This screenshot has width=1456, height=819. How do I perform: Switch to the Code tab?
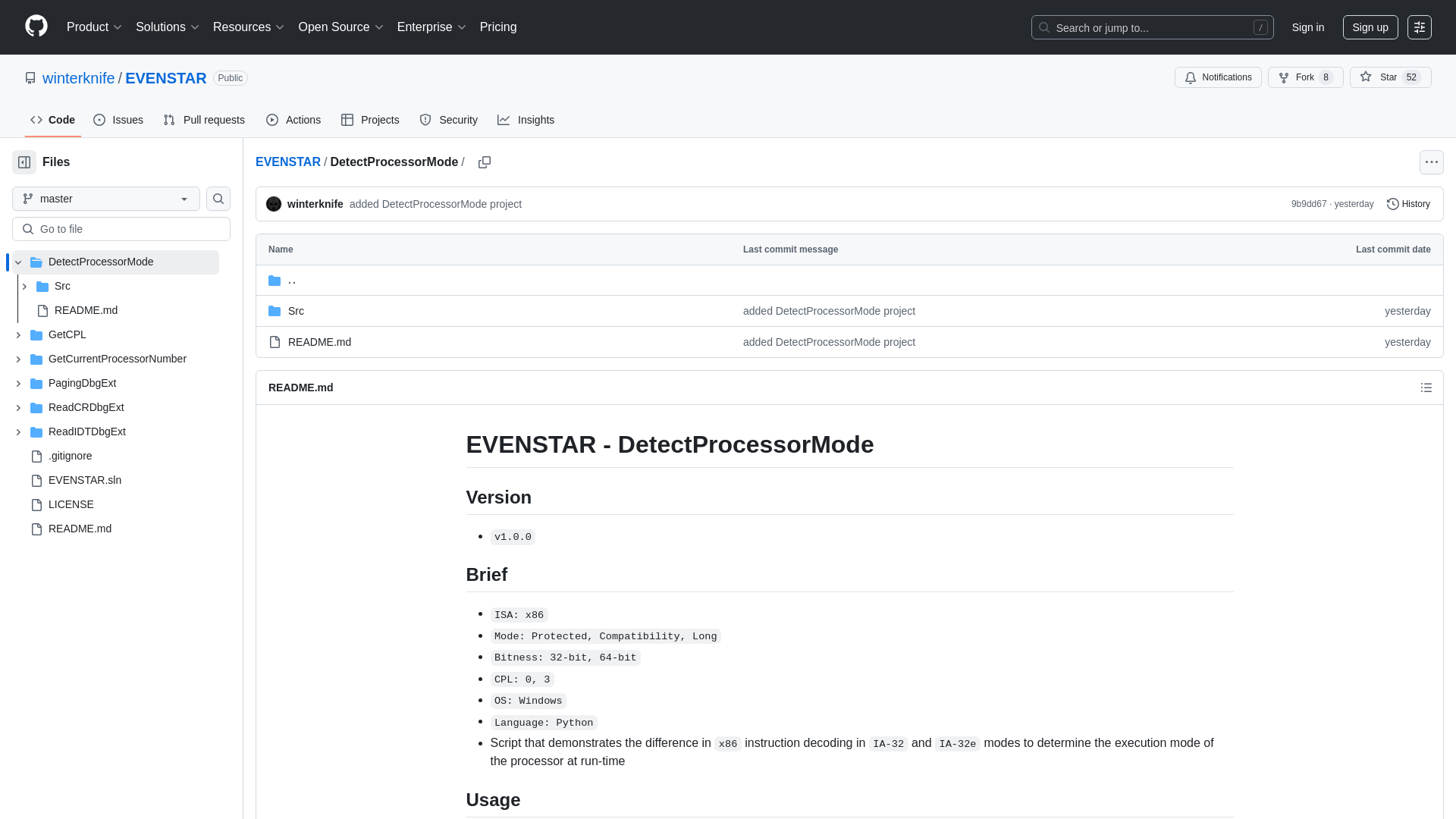pyautogui.click(x=52, y=120)
